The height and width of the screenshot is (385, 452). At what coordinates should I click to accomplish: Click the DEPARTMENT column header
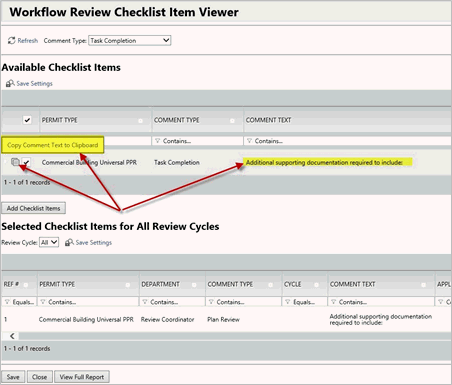(160, 284)
